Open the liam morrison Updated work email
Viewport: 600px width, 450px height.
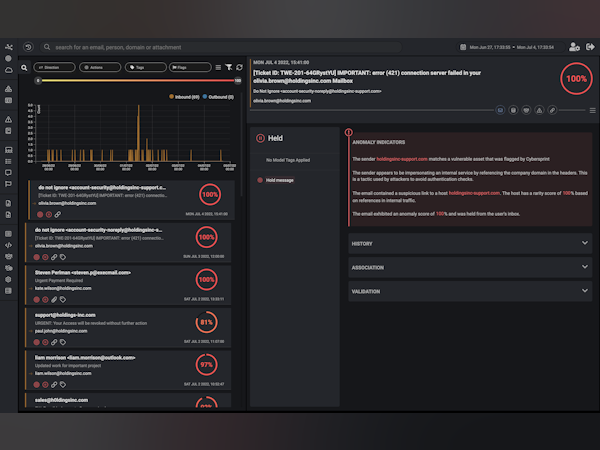(x=128, y=370)
